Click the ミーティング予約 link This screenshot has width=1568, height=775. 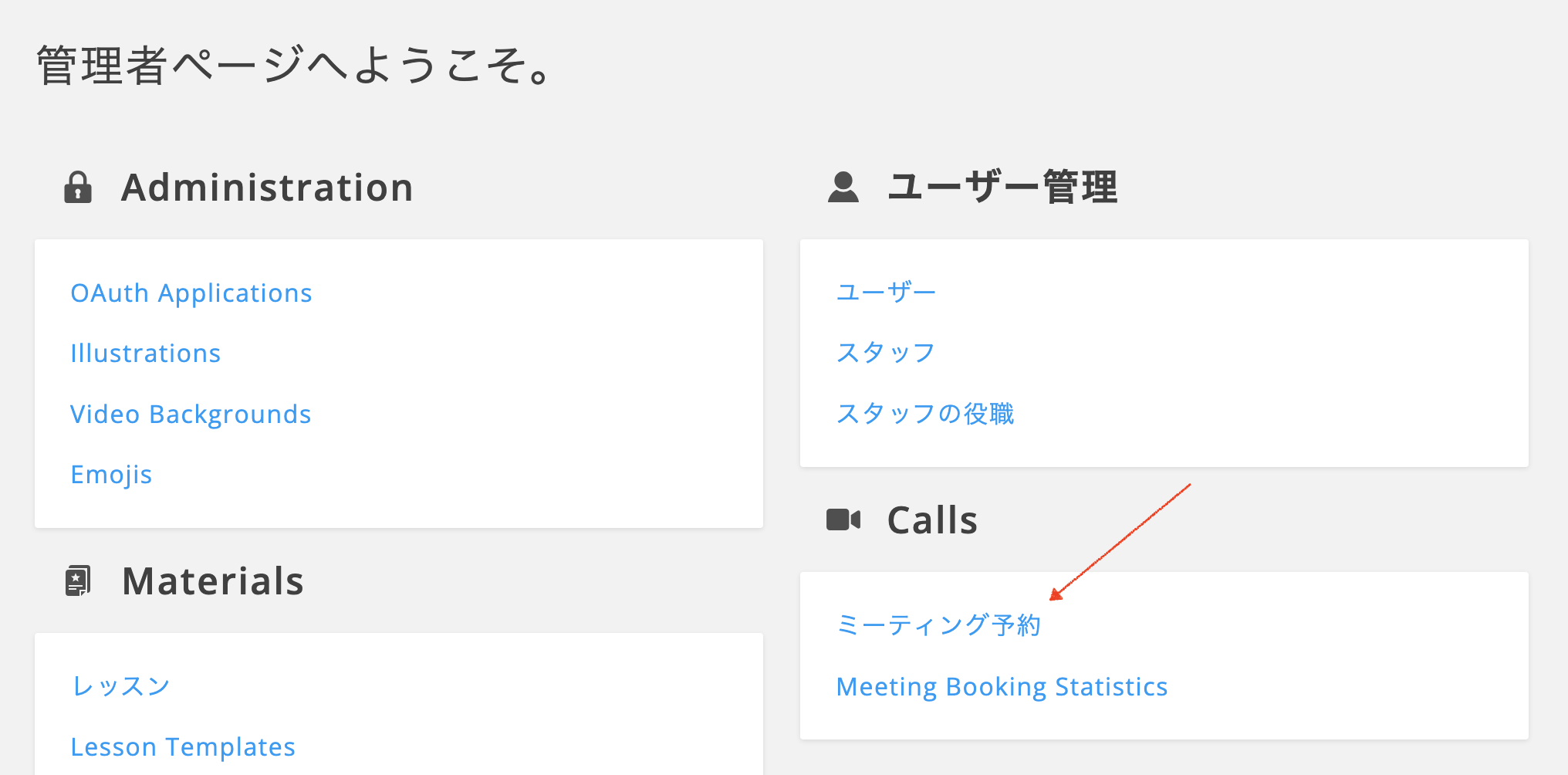938,624
